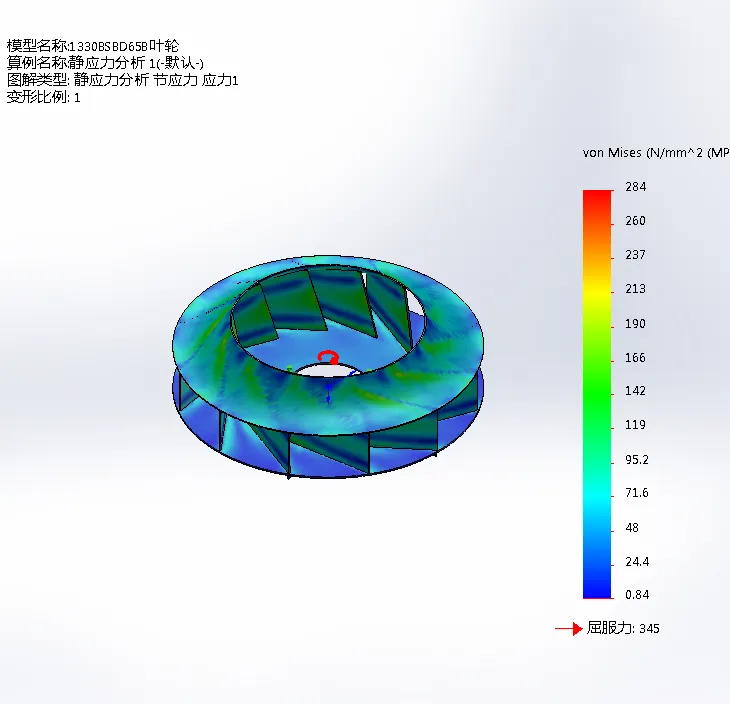Click the yield strength label "屈服力: 345"
Image resolution: width=730 pixels, height=704 pixels.
pos(623,628)
